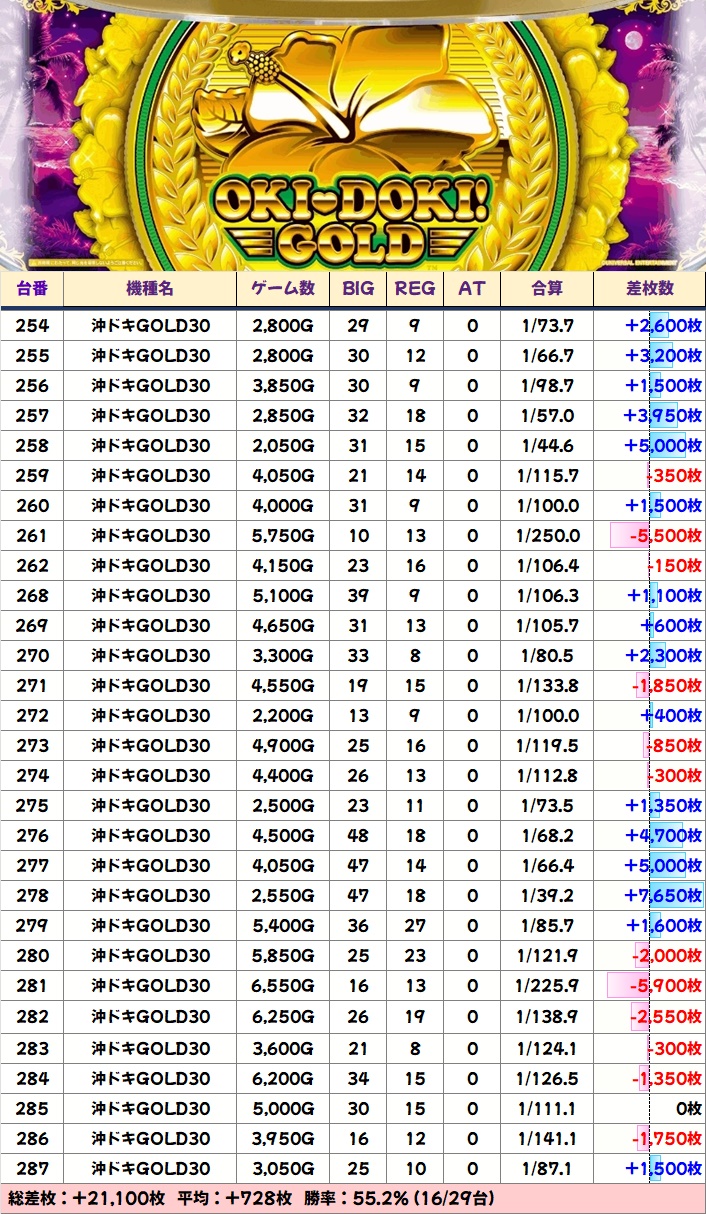This screenshot has height=1214, width=706.
Task: Click the 勝率：55.2% (16/29台) summary text
Action: (x=399, y=1198)
